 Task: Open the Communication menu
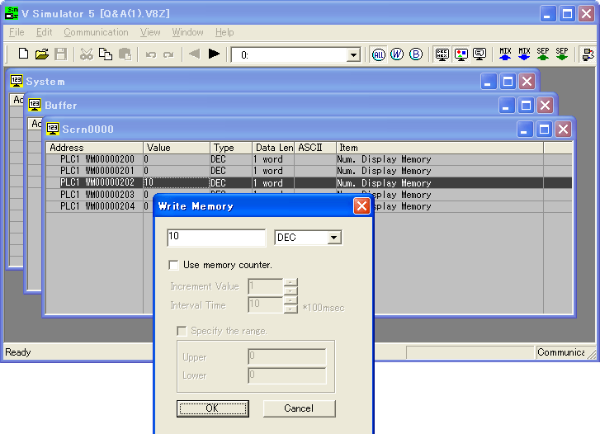[x=96, y=32]
